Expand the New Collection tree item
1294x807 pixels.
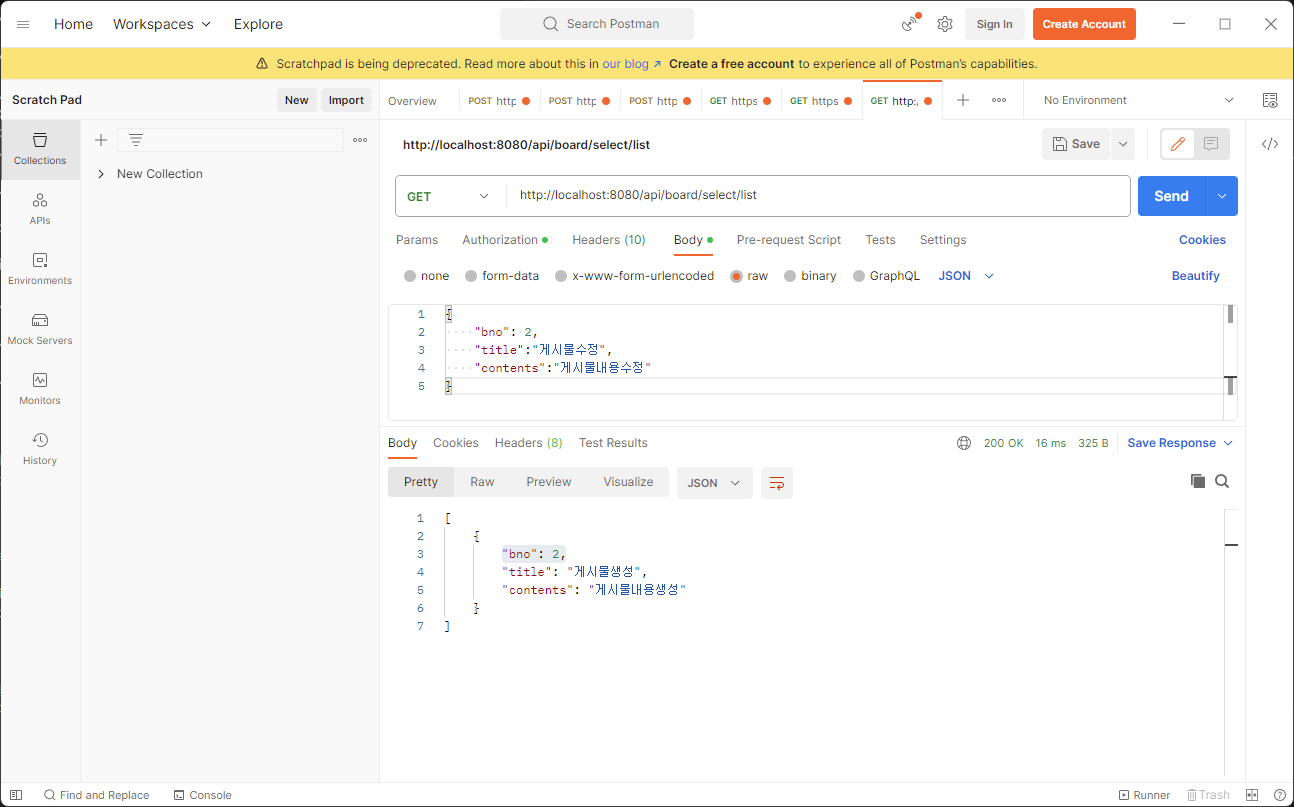pos(101,174)
